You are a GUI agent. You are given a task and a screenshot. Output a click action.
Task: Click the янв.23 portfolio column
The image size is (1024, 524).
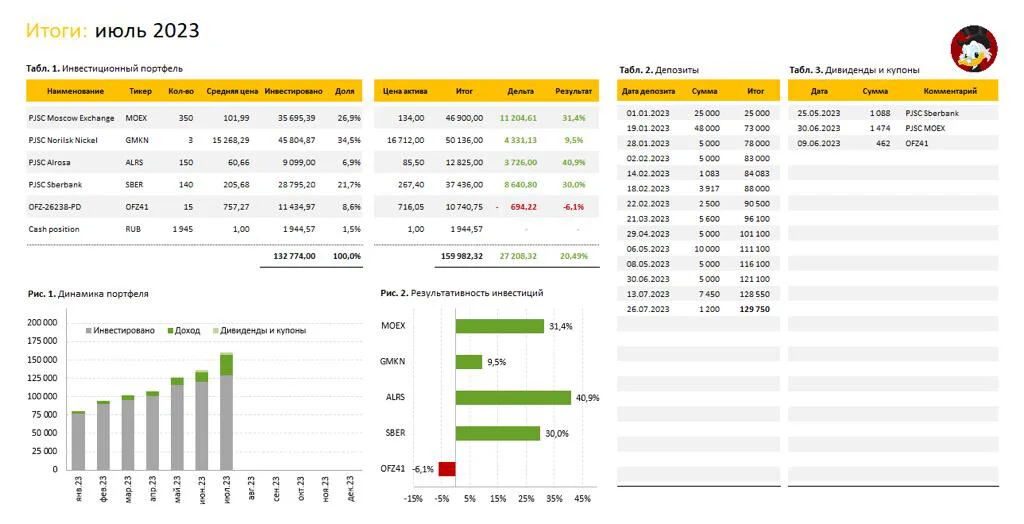[x=78, y=440]
